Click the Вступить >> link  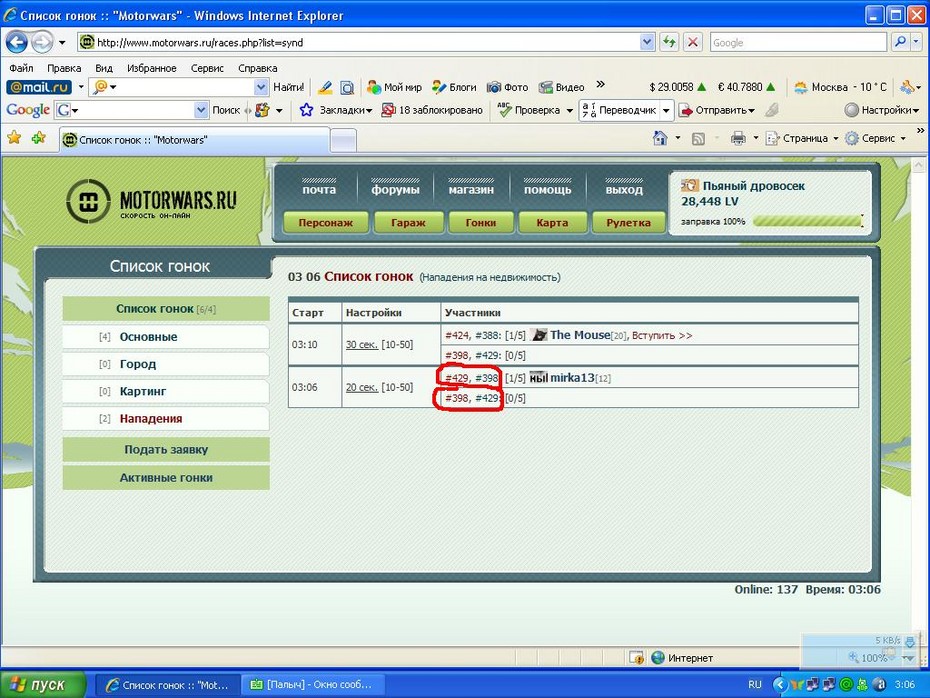(662, 336)
